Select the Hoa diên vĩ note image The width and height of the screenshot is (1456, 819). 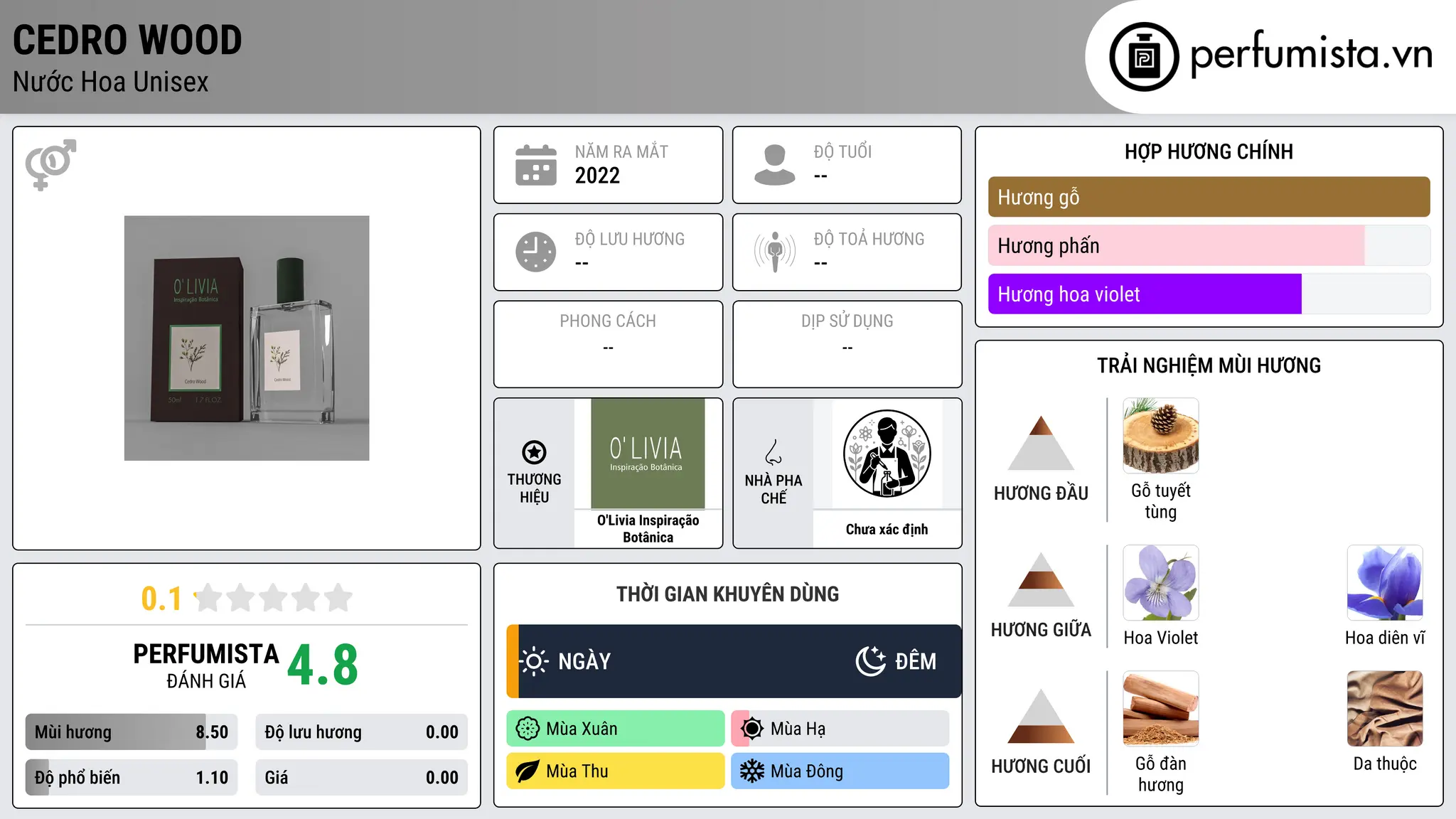[1385, 583]
